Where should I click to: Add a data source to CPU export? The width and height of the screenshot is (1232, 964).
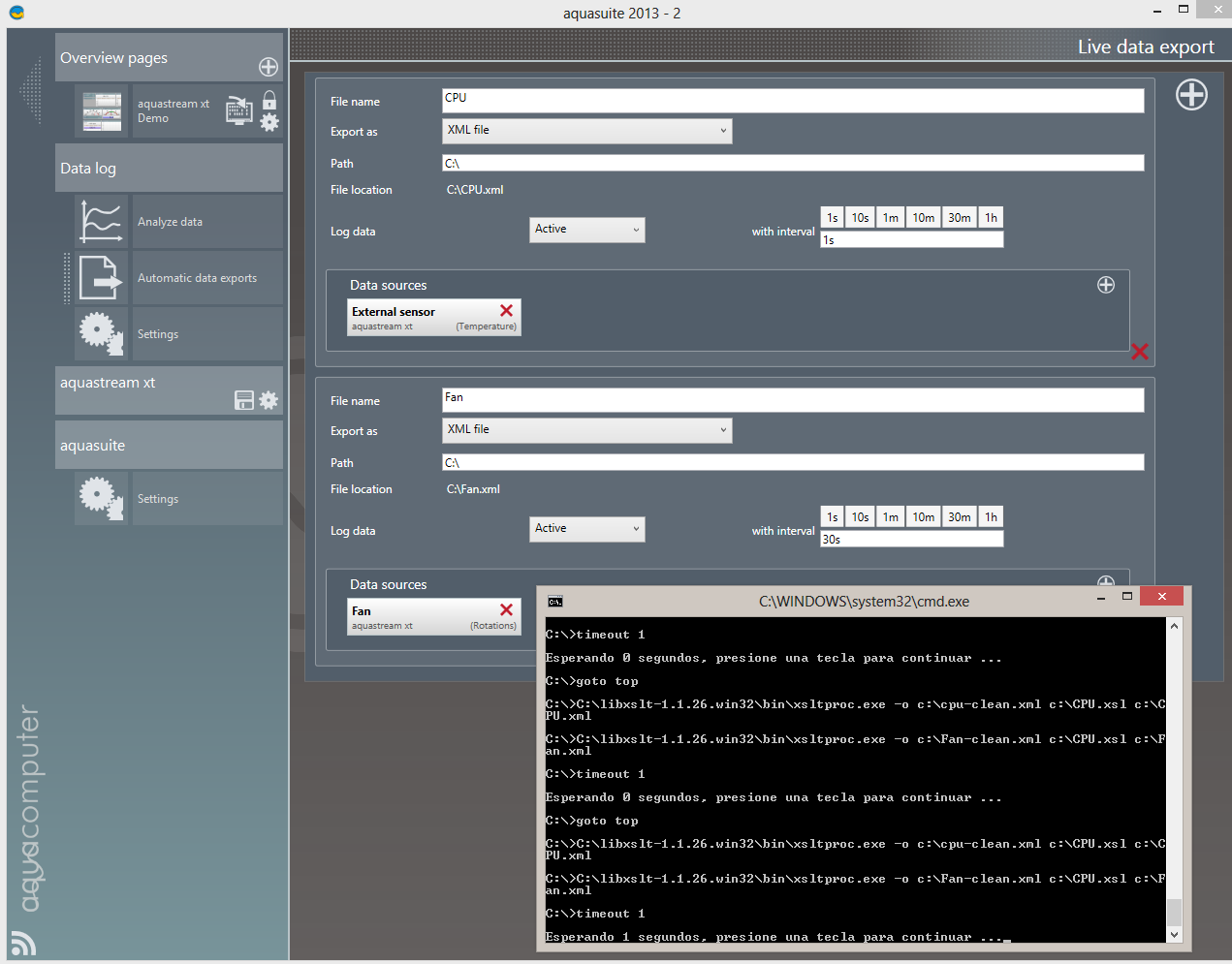[x=1105, y=285]
